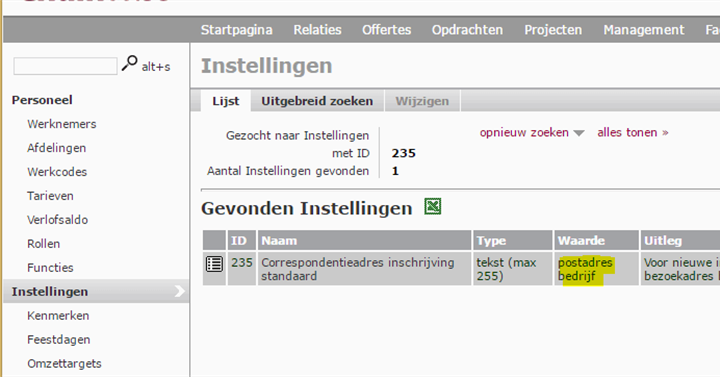720x377 pixels.
Task: Open Feestdagen in the sidebar
Action: (x=58, y=339)
